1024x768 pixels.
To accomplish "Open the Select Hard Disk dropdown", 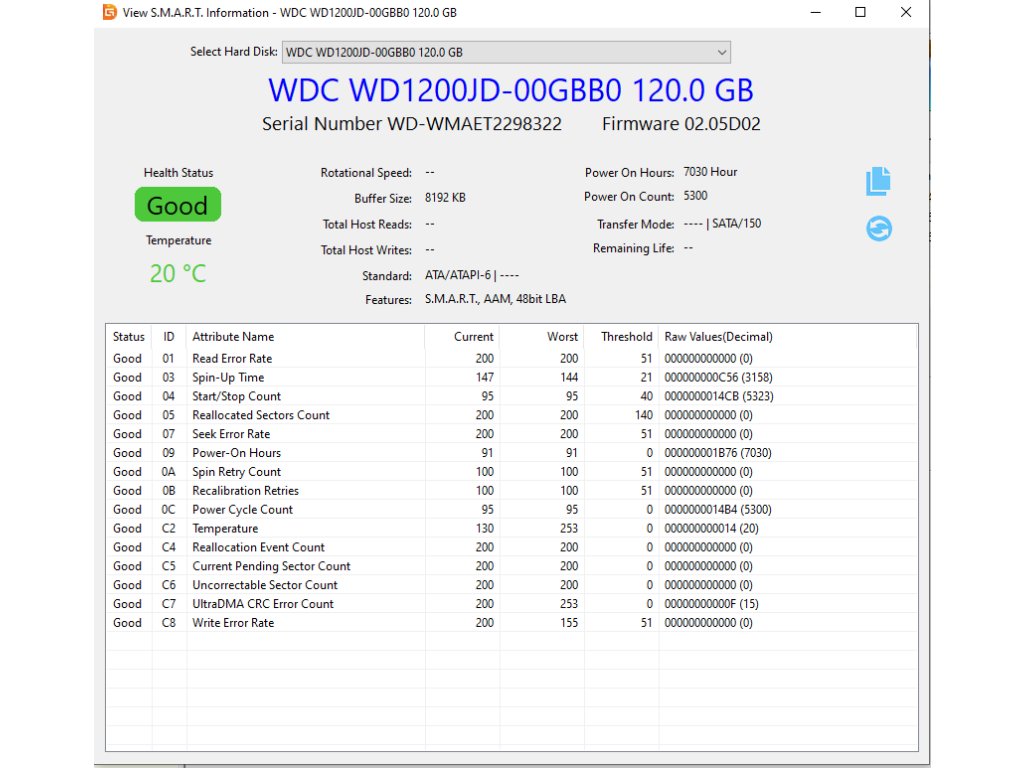I will pos(506,52).
